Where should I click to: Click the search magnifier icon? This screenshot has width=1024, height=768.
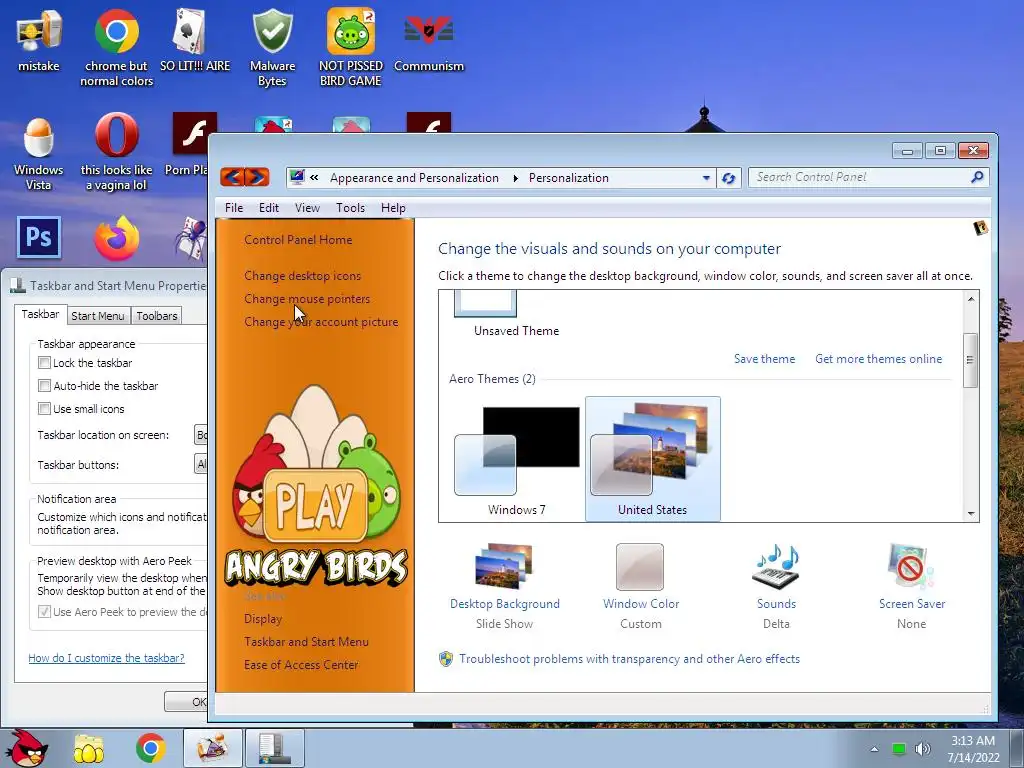977,177
